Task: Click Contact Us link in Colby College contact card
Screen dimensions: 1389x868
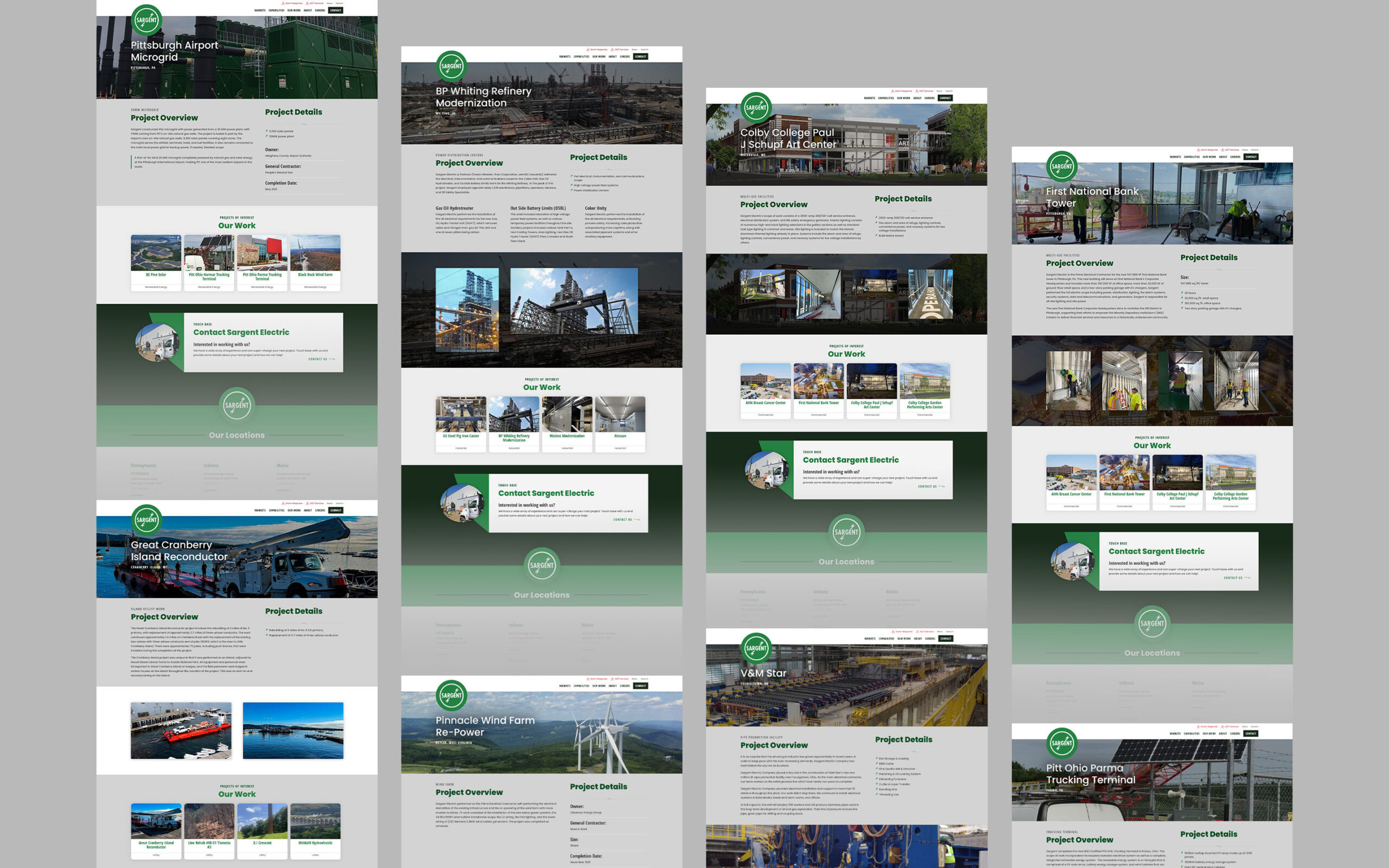Action: pos(931,486)
